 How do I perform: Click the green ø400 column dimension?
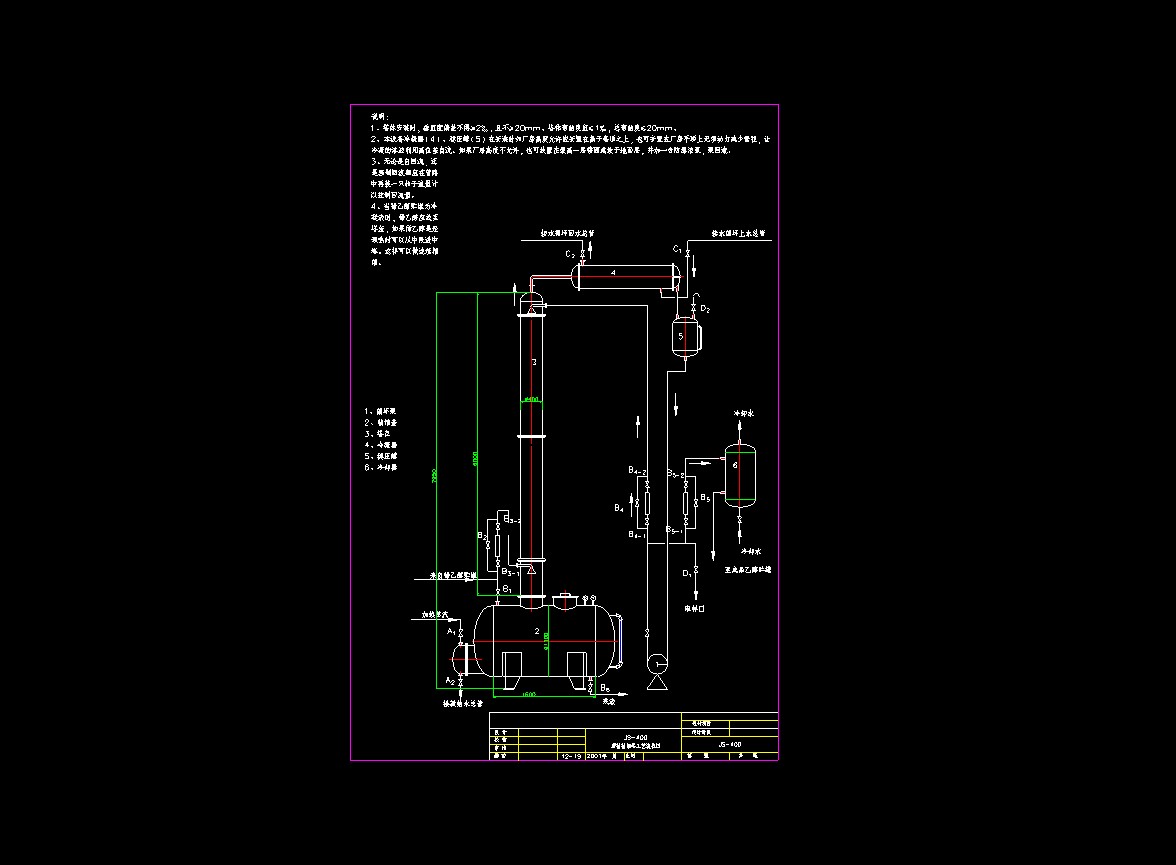point(531,399)
